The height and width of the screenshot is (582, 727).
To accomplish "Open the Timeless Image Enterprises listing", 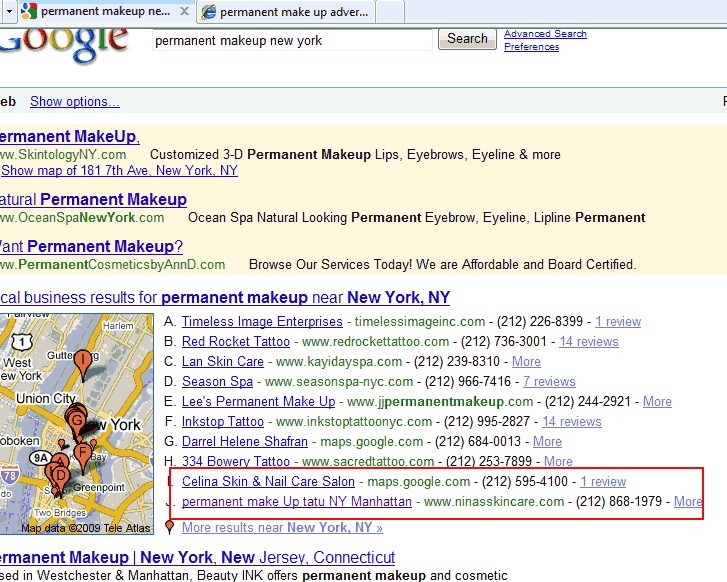I will 262,321.
